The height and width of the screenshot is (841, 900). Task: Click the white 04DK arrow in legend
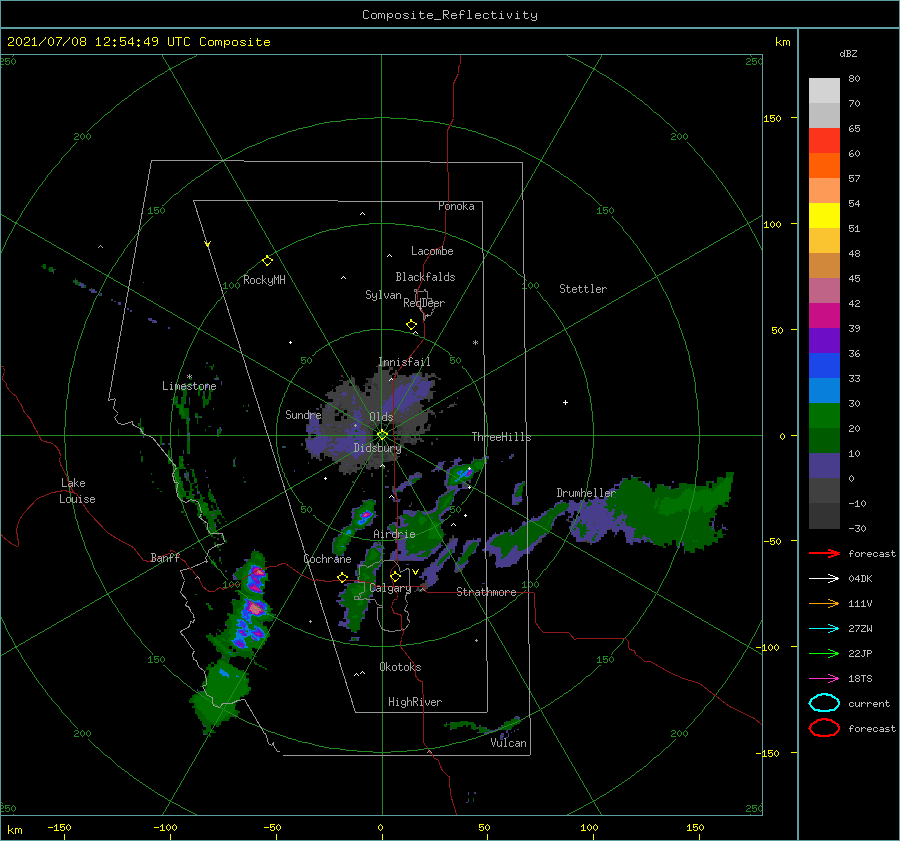pyautogui.click(x=824, y=578)
